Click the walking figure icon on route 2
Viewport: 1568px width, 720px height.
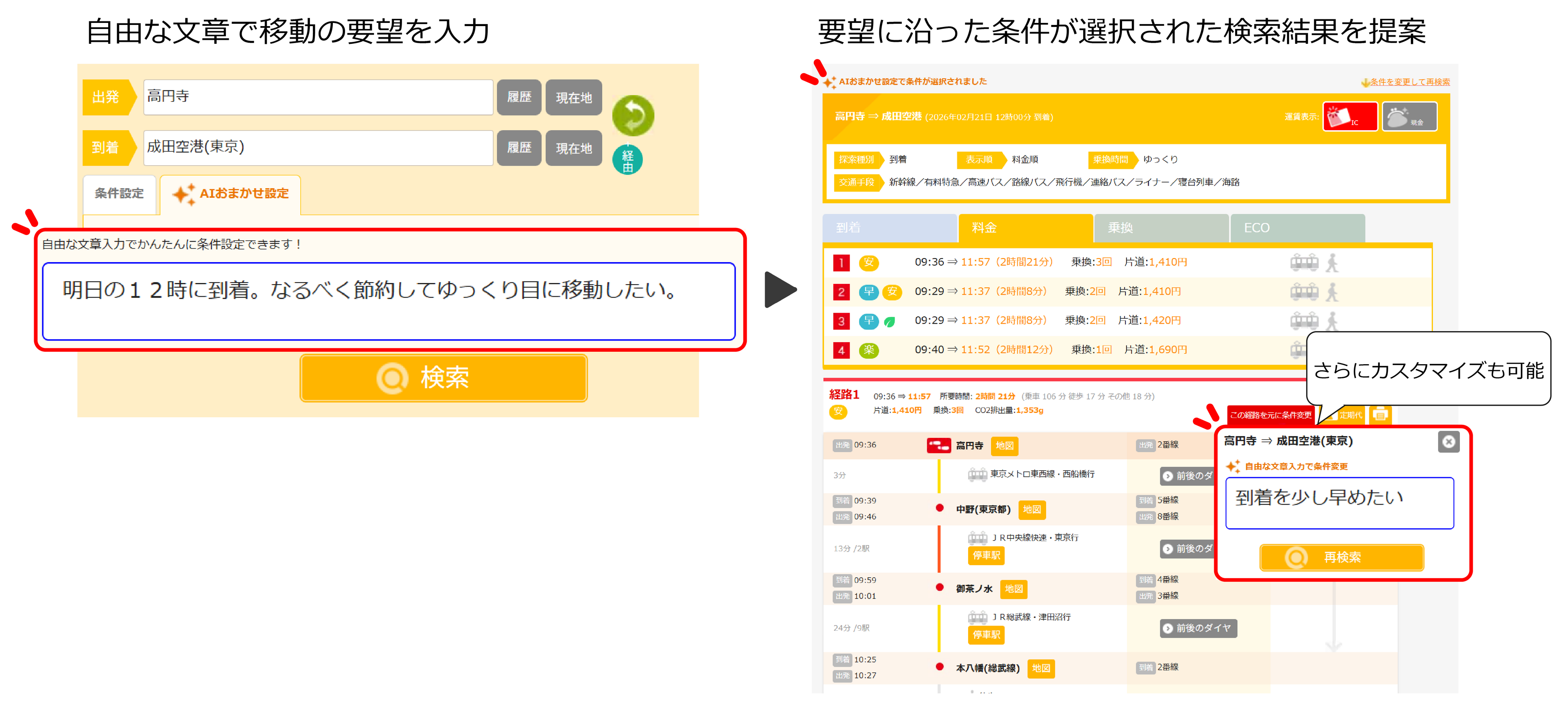click(1332, 292)
